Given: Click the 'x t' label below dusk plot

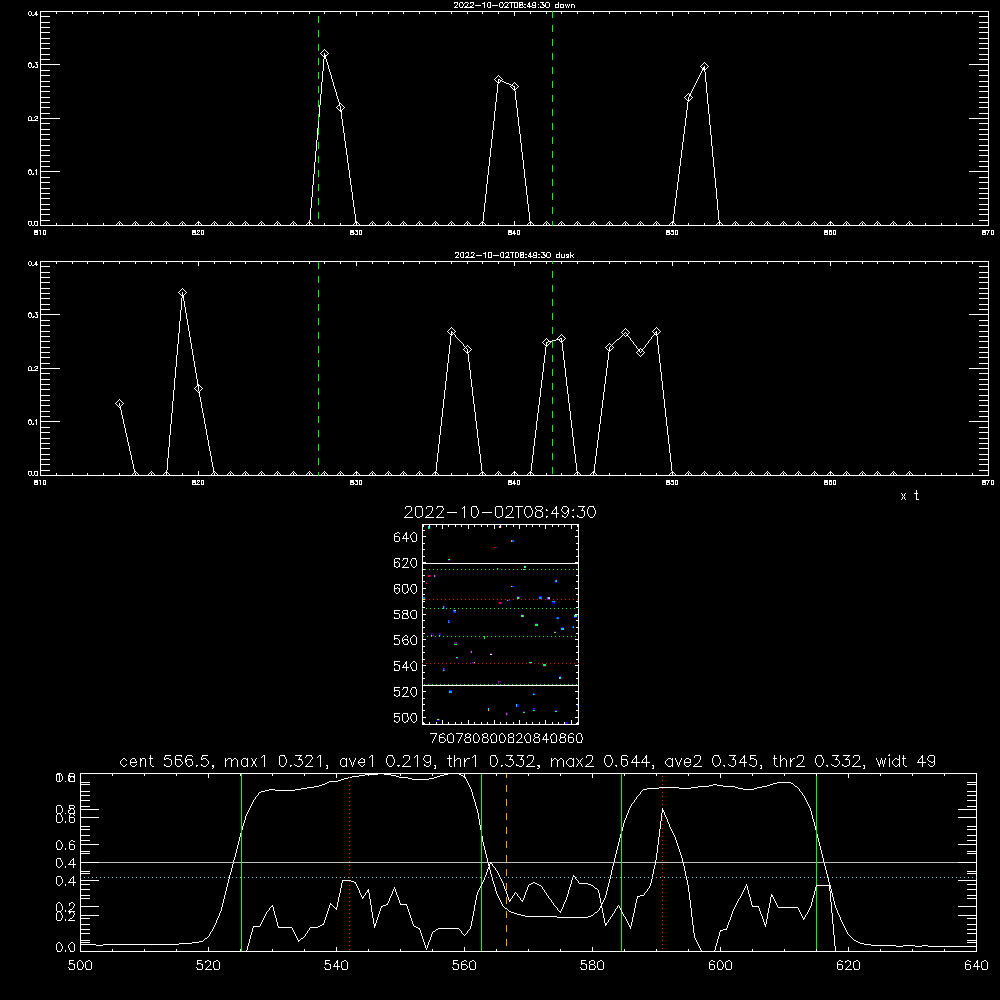Looking at the screenshot, I should 910,496.
